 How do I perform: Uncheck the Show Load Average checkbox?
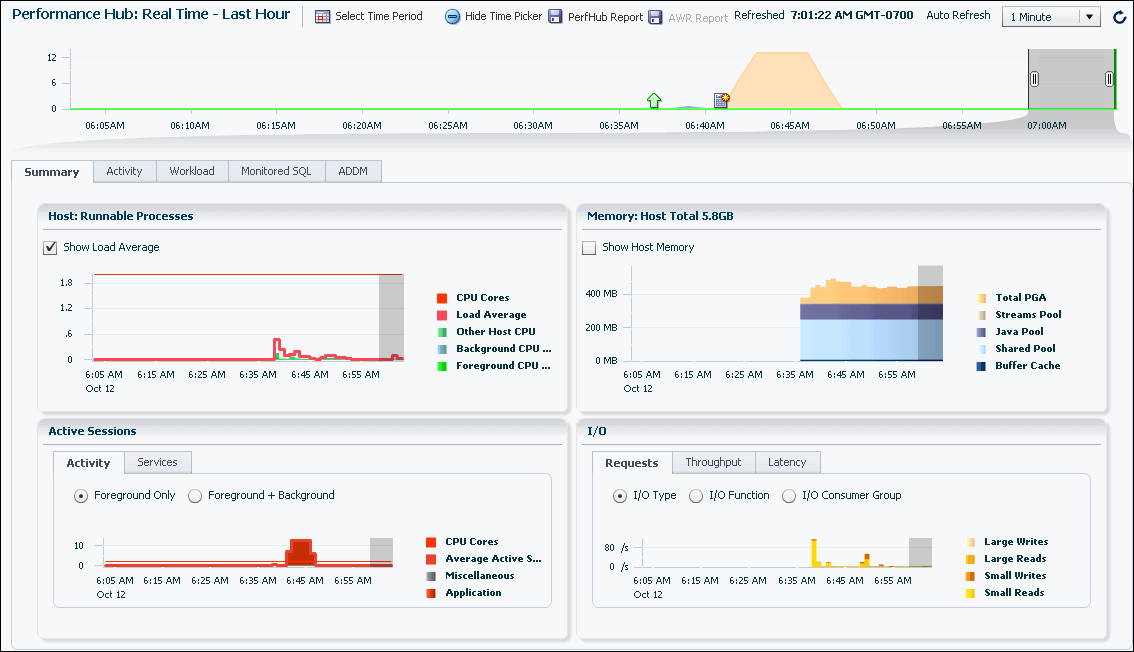click(x=50, y=248)
